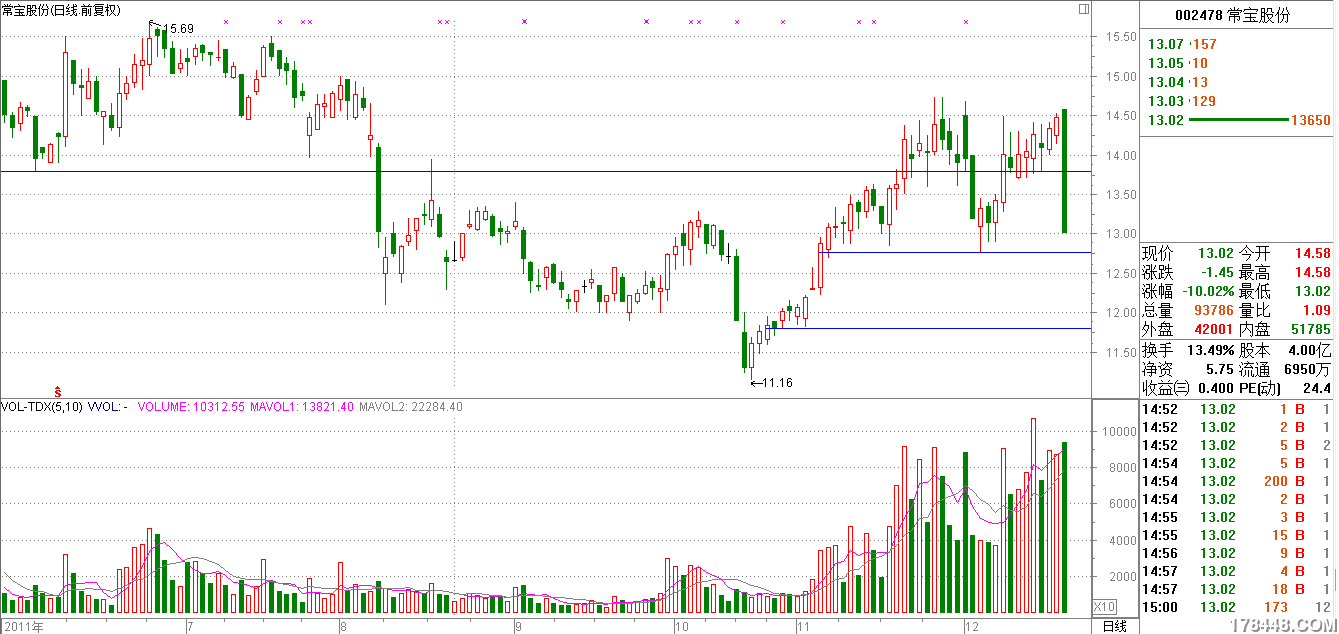Screen dimensions: 1339x634
Task: Click the first magenta x marker at chart top
Action: tap(226, 22)
